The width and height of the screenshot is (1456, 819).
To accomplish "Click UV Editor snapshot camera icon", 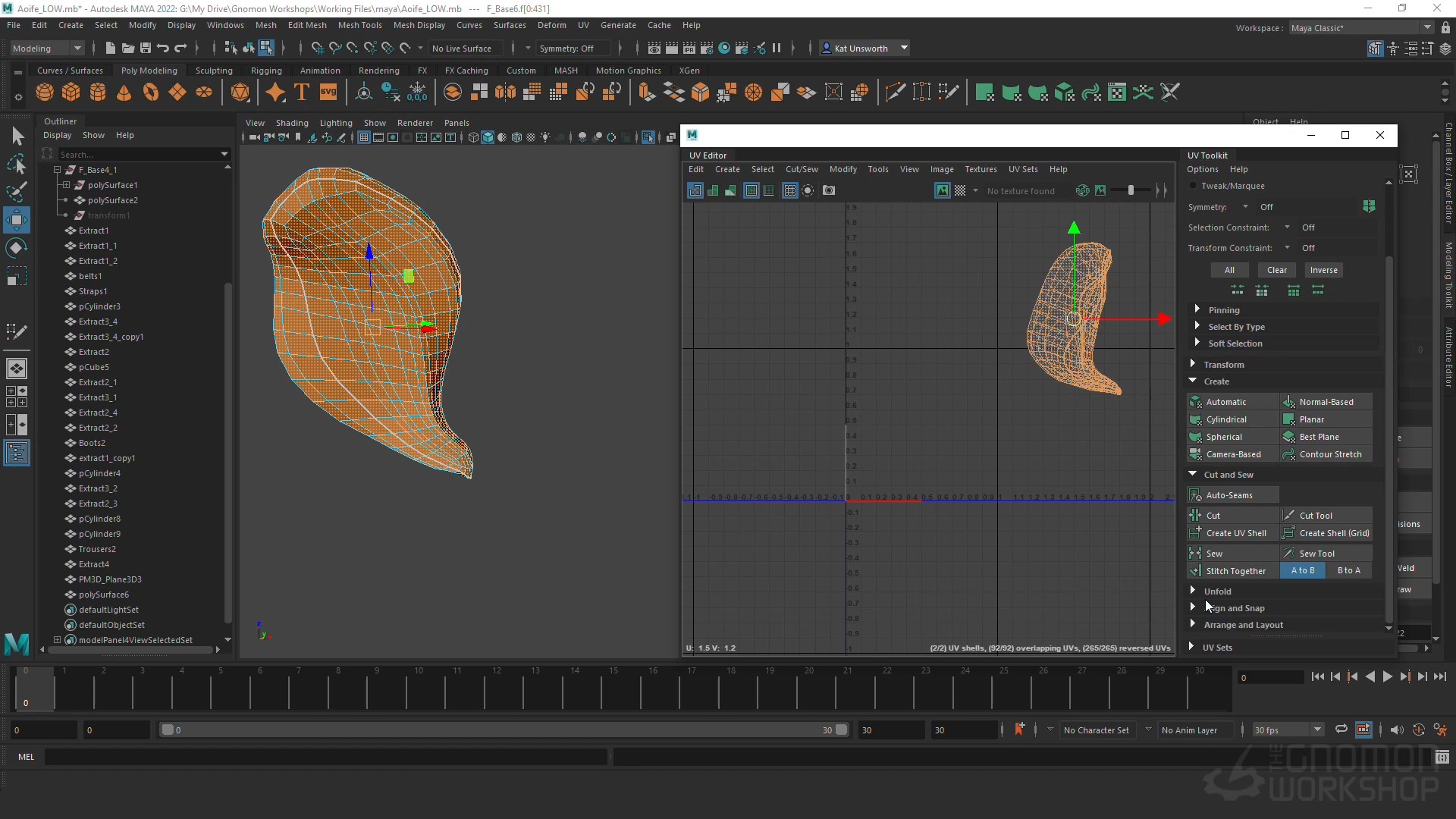I will click(x=829, y=190).
